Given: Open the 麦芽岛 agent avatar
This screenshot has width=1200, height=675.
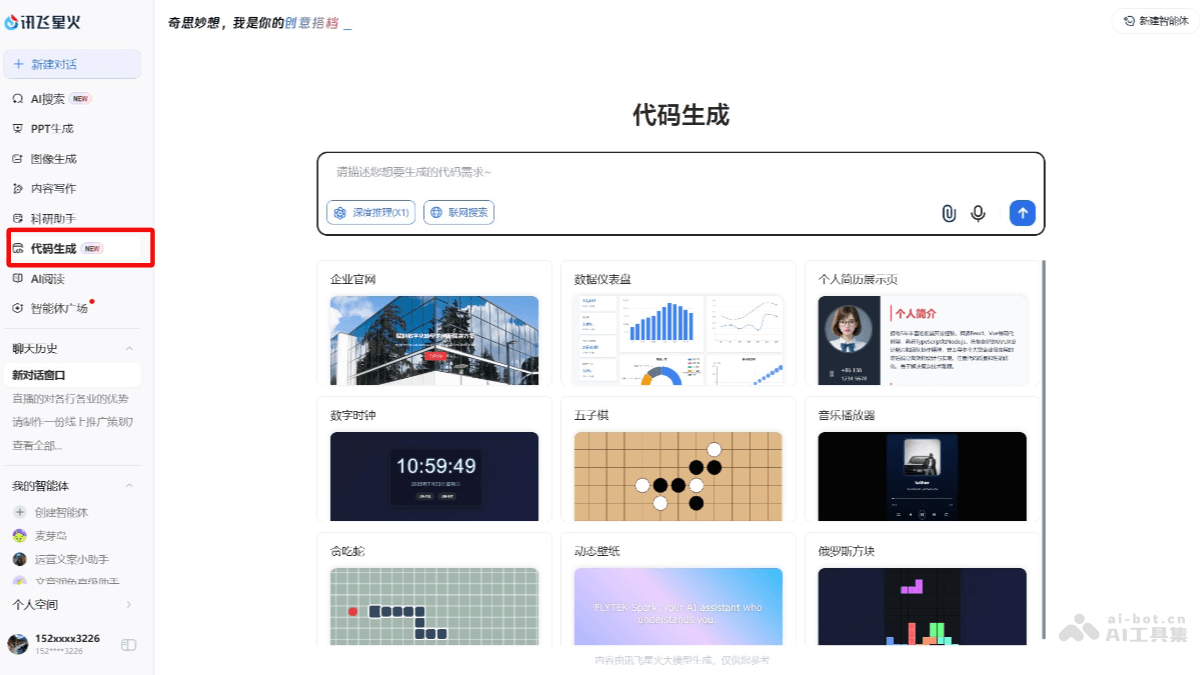Looking at the screenshot, I should pyautogui.click(x=19, y=536).
